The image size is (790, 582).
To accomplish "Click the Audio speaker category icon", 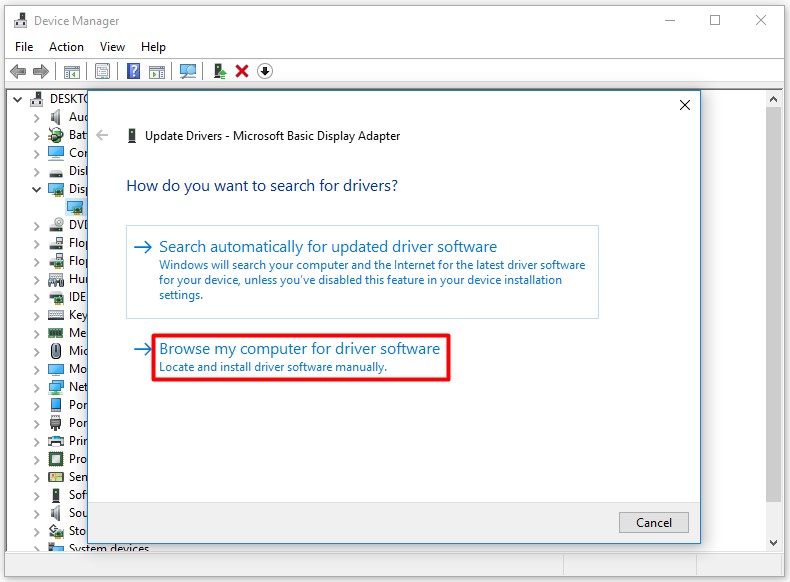I will 55,117.
